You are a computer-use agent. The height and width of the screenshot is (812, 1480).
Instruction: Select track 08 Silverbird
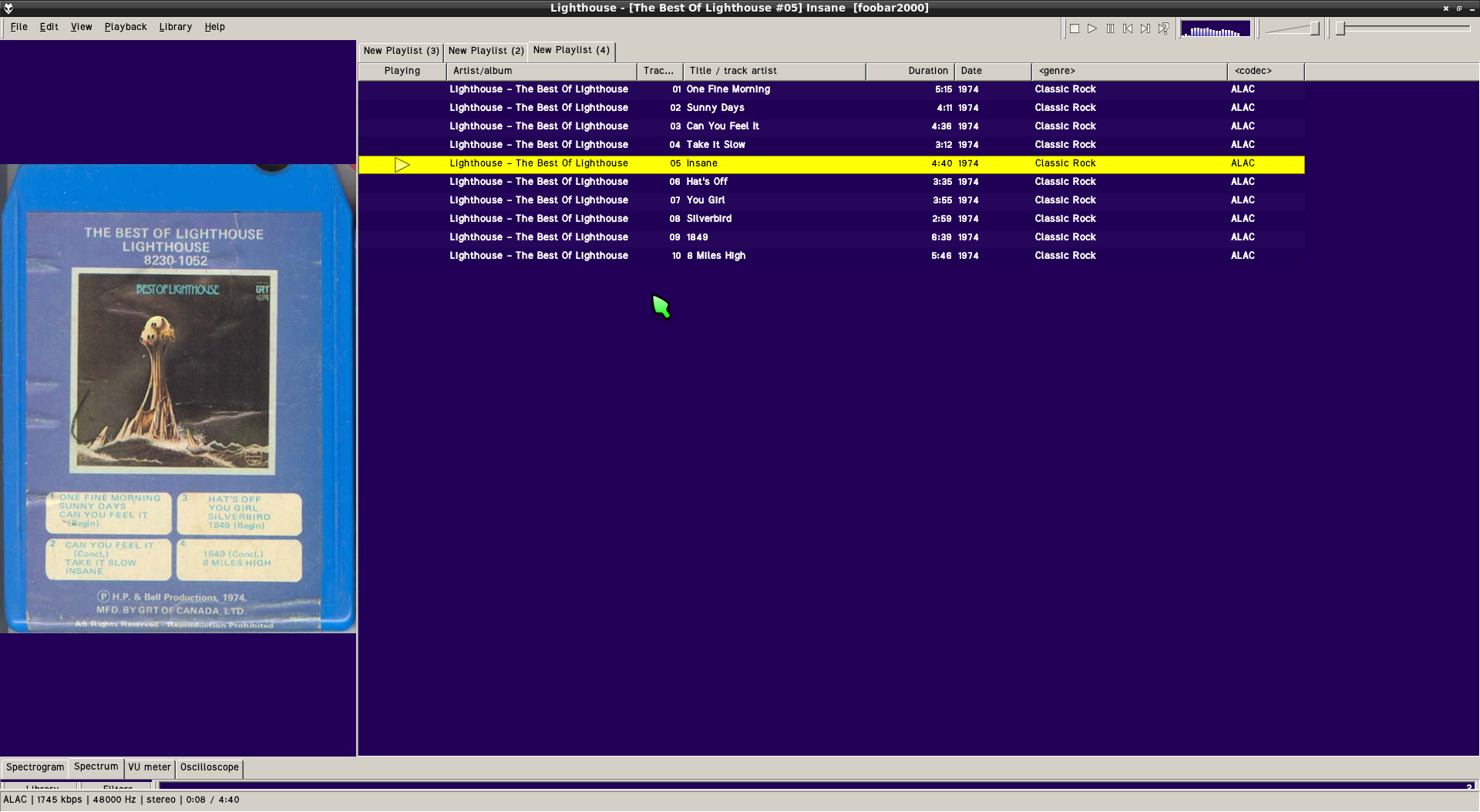pyautogui.click(x=832, y=219)
